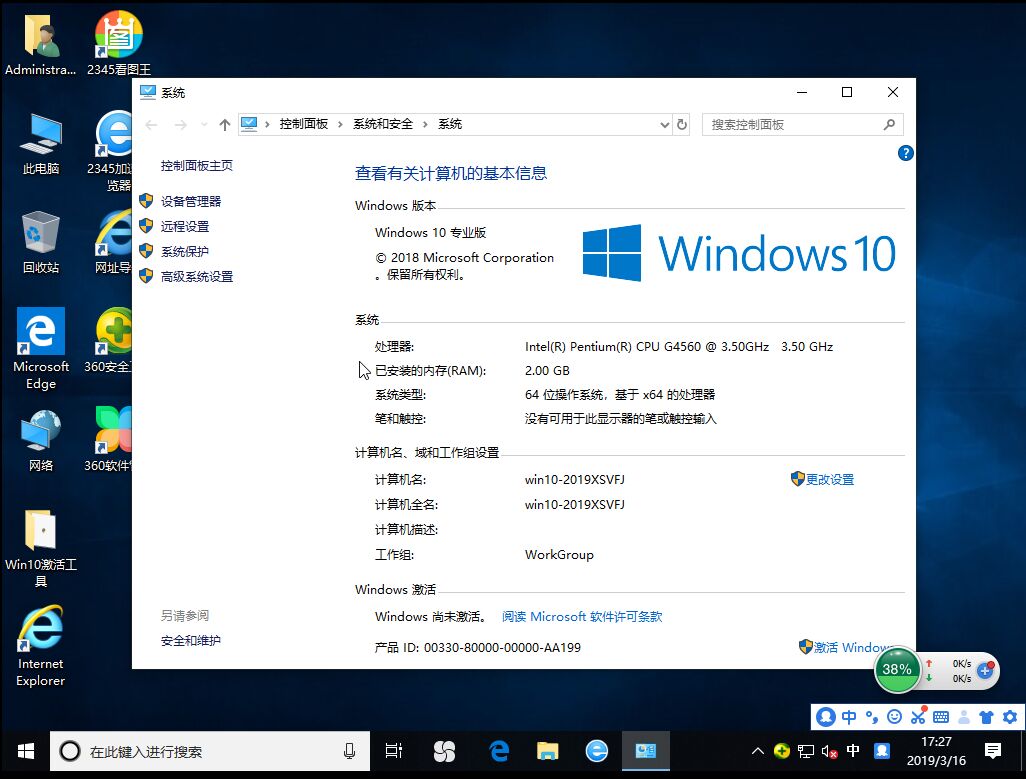Screen dimensions: 1026x779
Task: Click the 系统 breadcrumb item
Action: (450, 124)
